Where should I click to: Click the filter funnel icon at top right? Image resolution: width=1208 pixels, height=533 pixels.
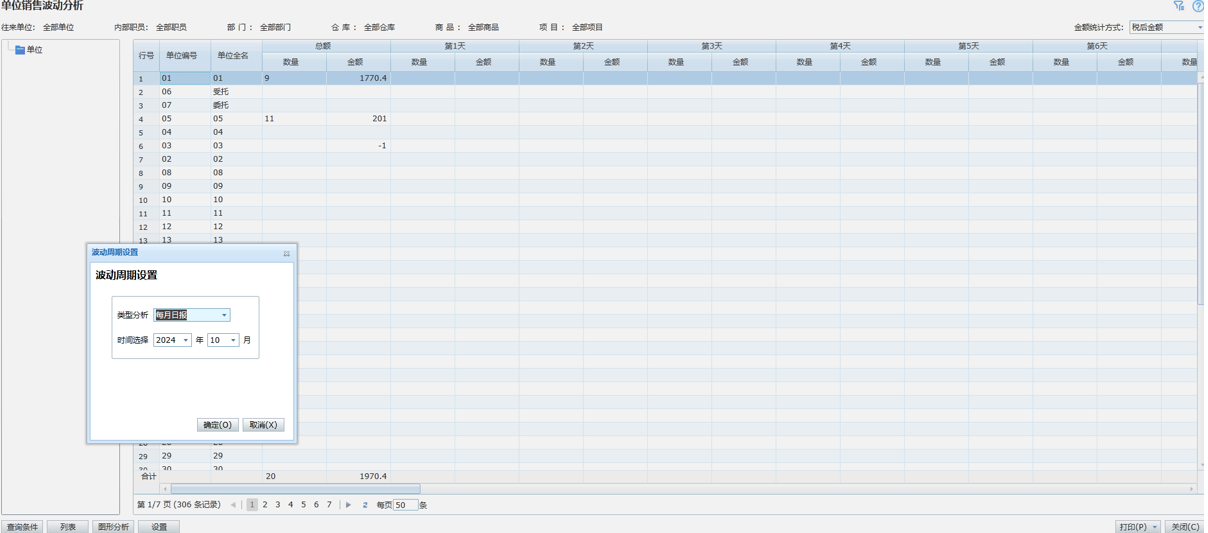pyautogui.click(x=1179, y=6)
